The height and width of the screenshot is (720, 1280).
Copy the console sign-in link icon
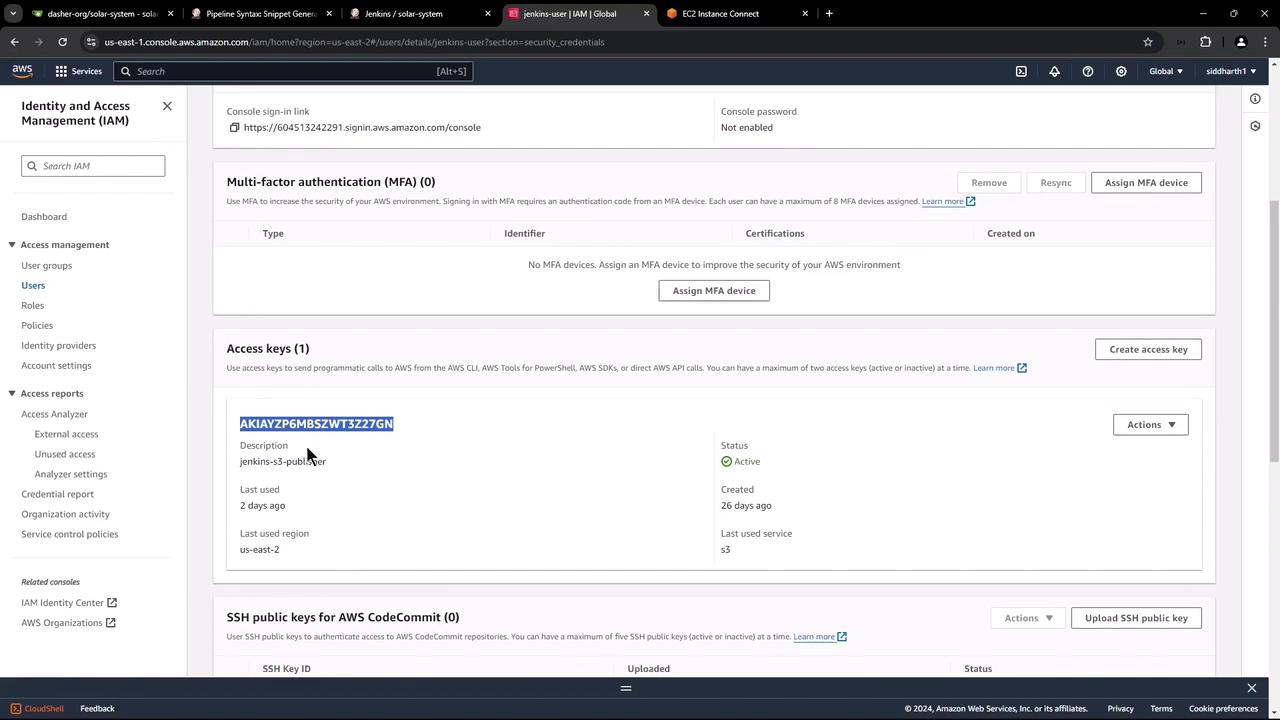[x=234, y=127]
